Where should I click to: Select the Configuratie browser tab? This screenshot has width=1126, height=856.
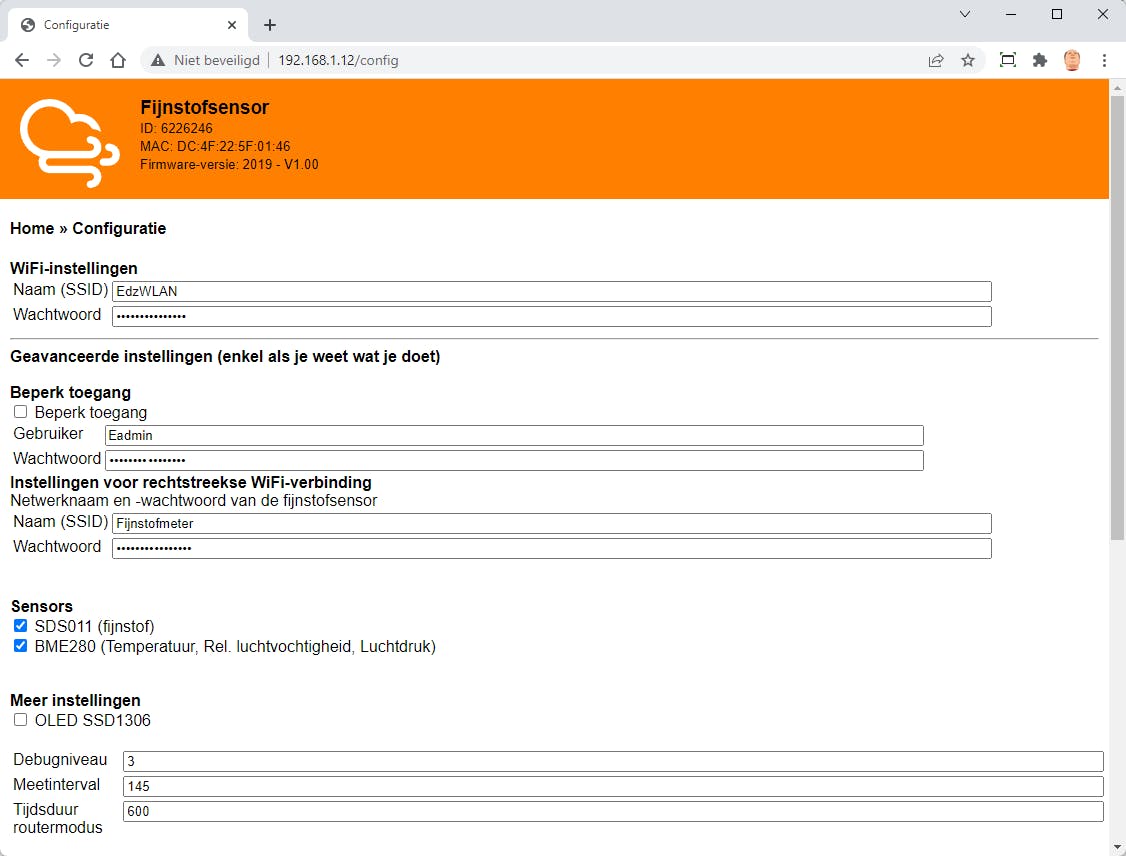coord(128,25)
